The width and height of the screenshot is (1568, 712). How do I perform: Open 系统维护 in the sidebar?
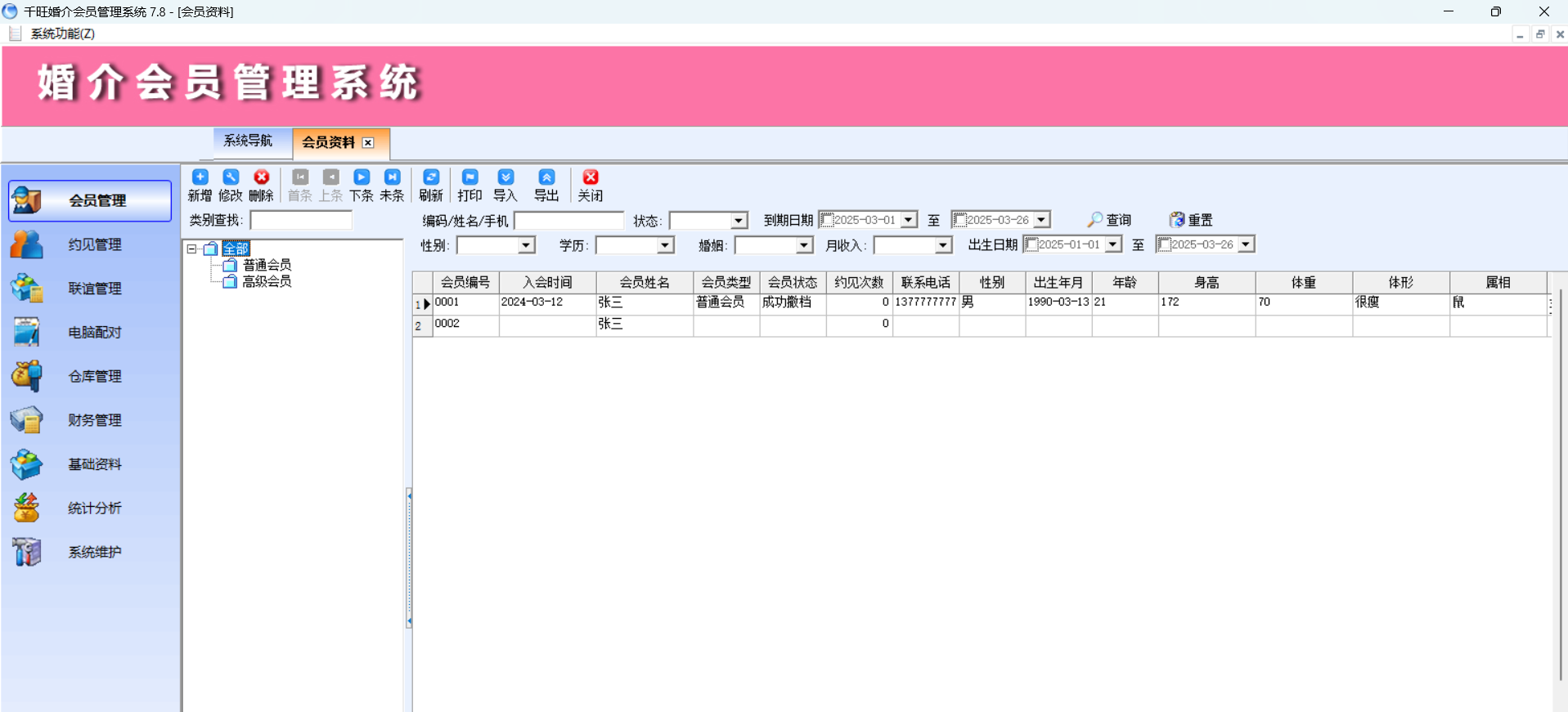pos(90,552)
